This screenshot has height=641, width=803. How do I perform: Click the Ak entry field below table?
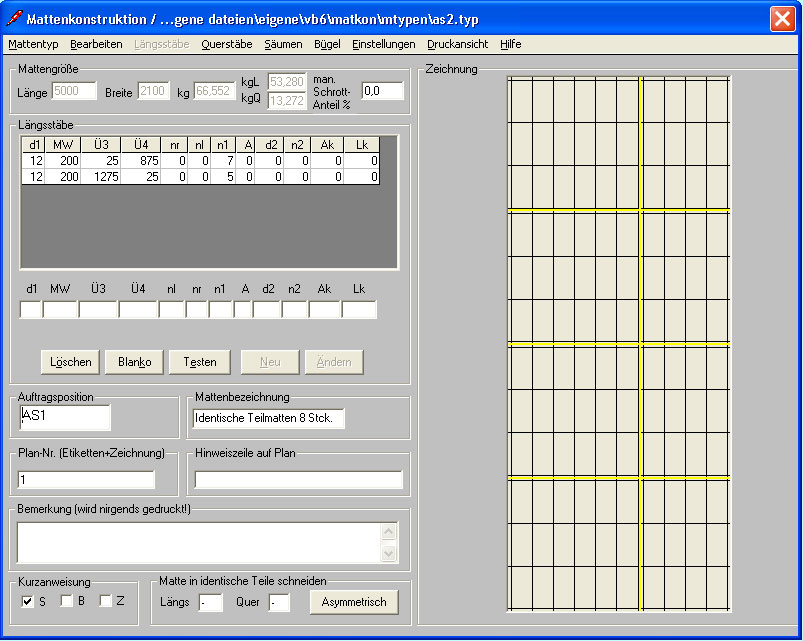pyautogui.click(x=325, y=310)
